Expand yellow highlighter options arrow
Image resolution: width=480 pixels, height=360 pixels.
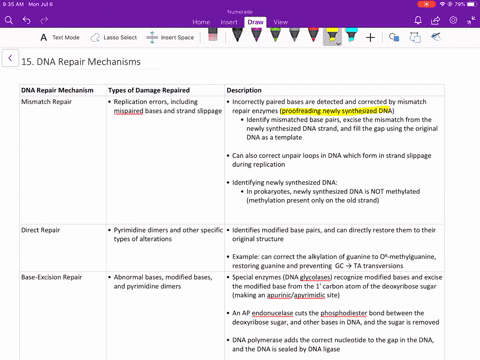pyautogui.click(x=338, y=43)
